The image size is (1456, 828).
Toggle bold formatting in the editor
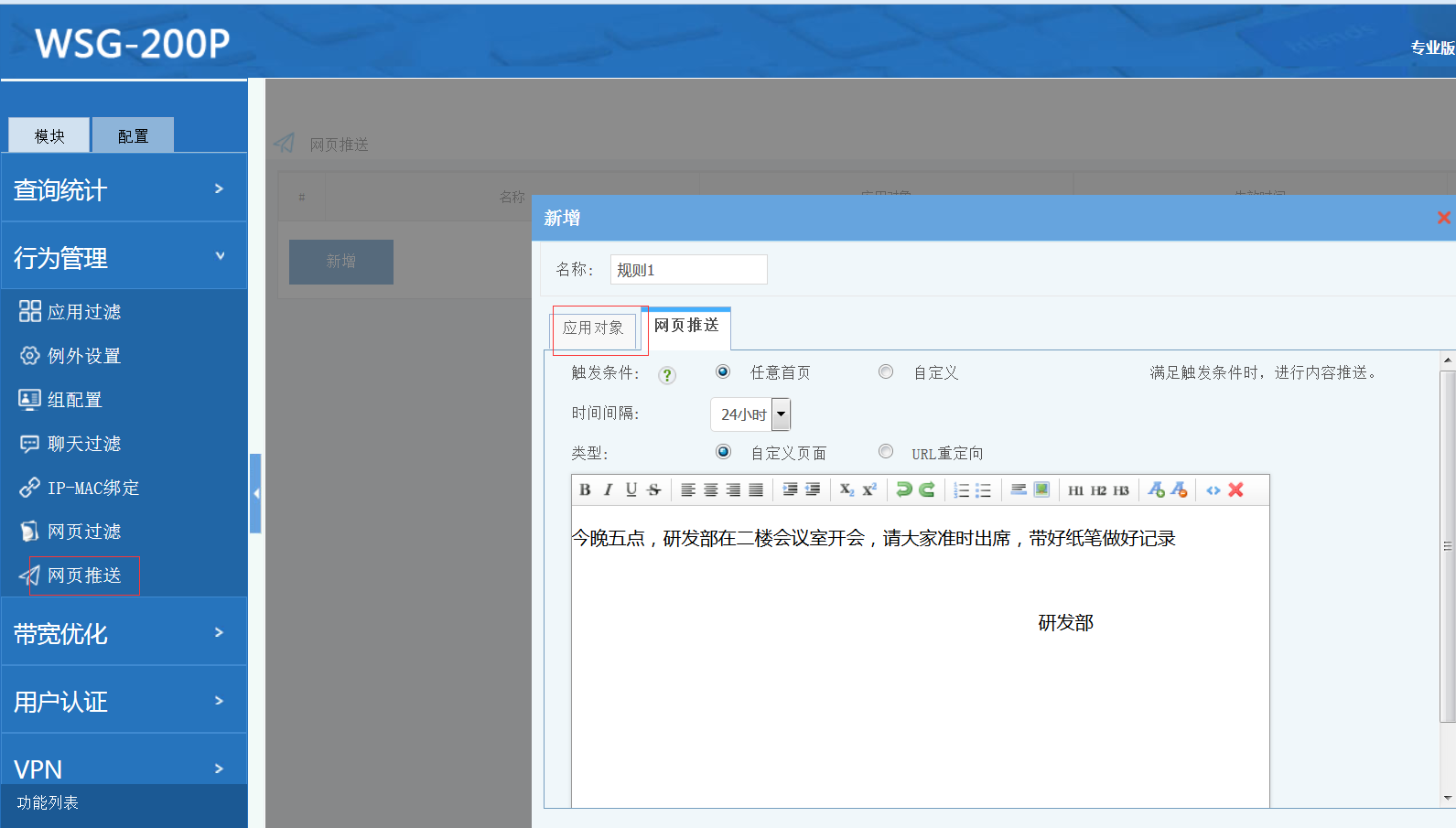585,489
